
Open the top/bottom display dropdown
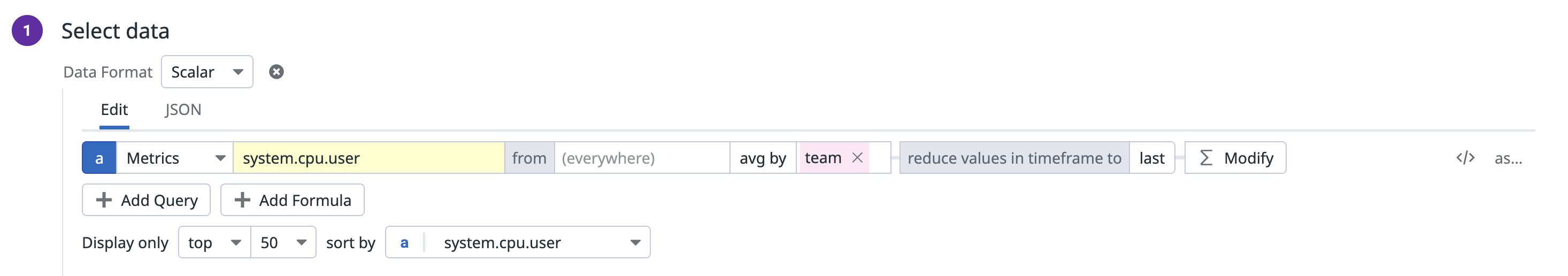click(x=214, y=242)
